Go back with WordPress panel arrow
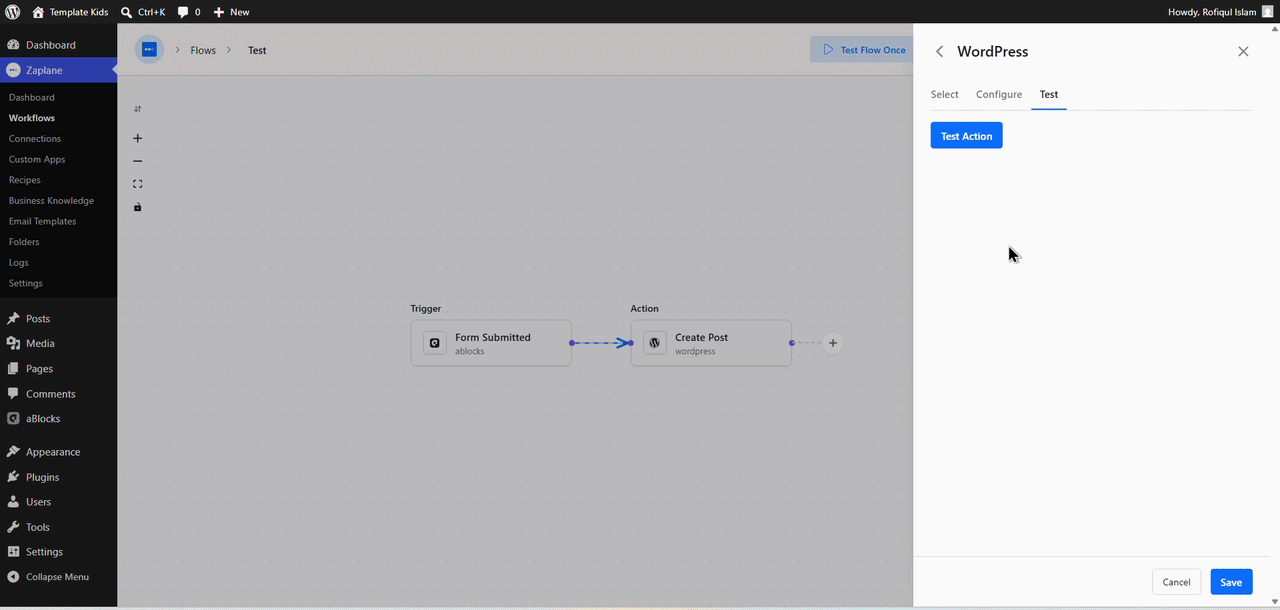 click(939, 52)
